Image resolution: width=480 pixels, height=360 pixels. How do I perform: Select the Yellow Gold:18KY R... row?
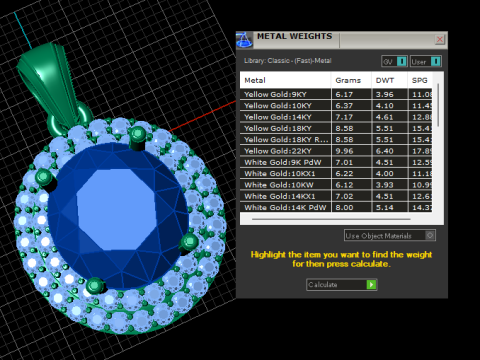pyautogui.click(x=336, y=140)
